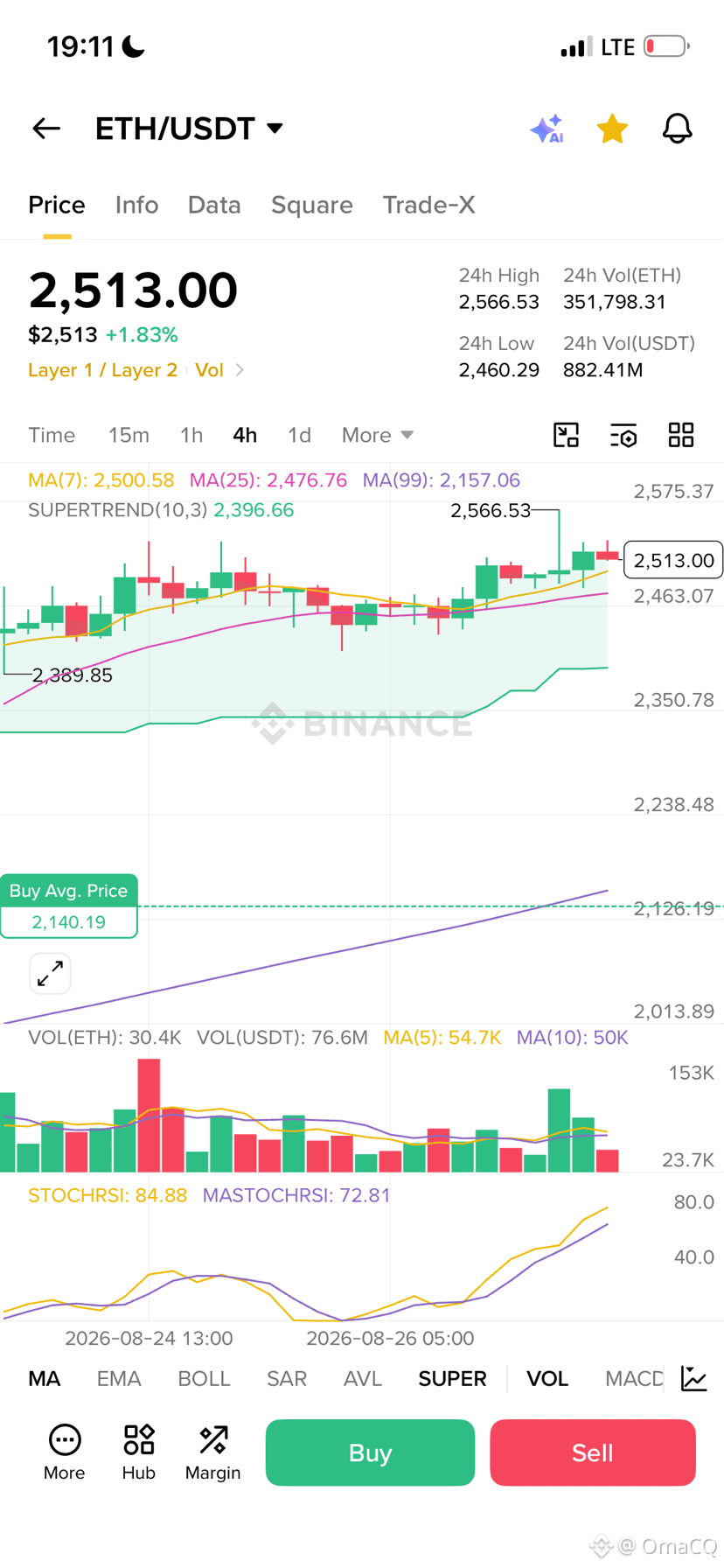The height and width of the screenshot is (1568, 724).
Task: Click the 2026-08-26 05:00 time axis label
Action: [x=390, y=1338]
